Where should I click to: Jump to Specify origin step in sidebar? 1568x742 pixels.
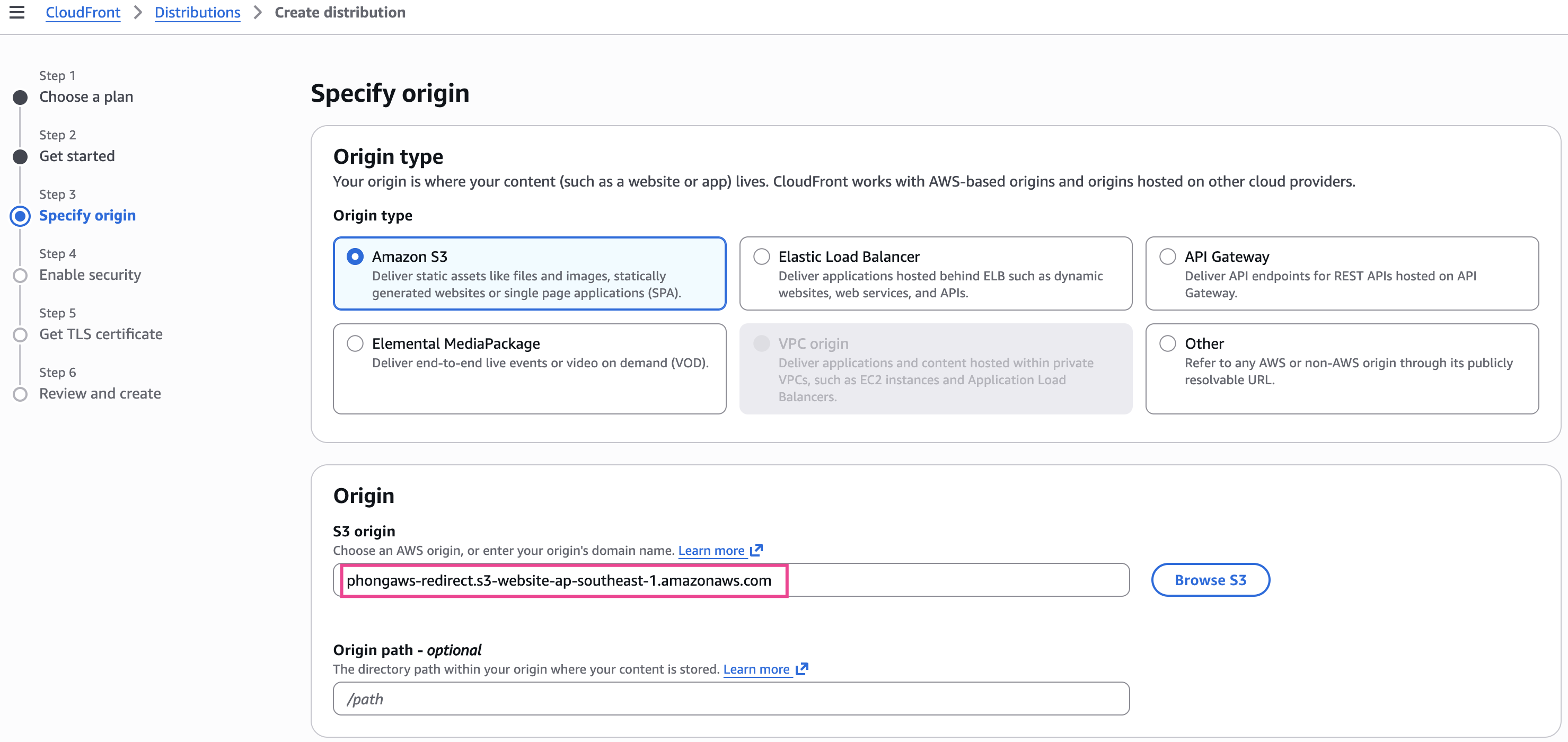[x=87, y=216]
